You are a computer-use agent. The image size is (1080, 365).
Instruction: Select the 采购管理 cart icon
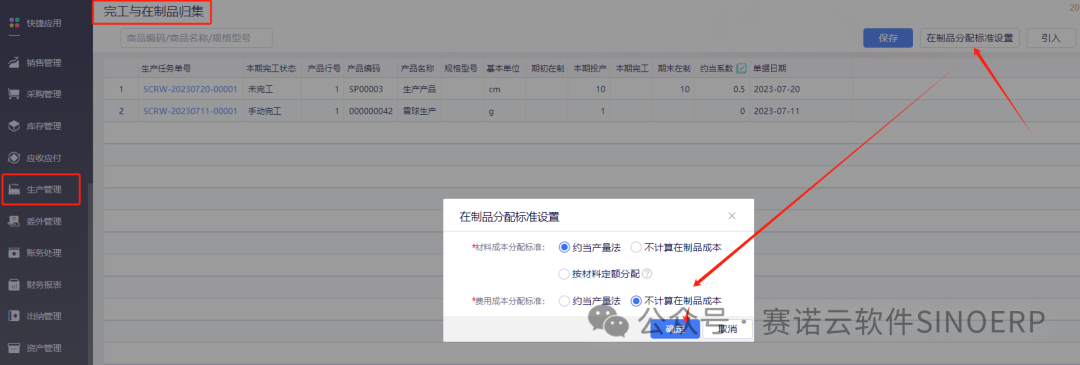pos(14,94)
